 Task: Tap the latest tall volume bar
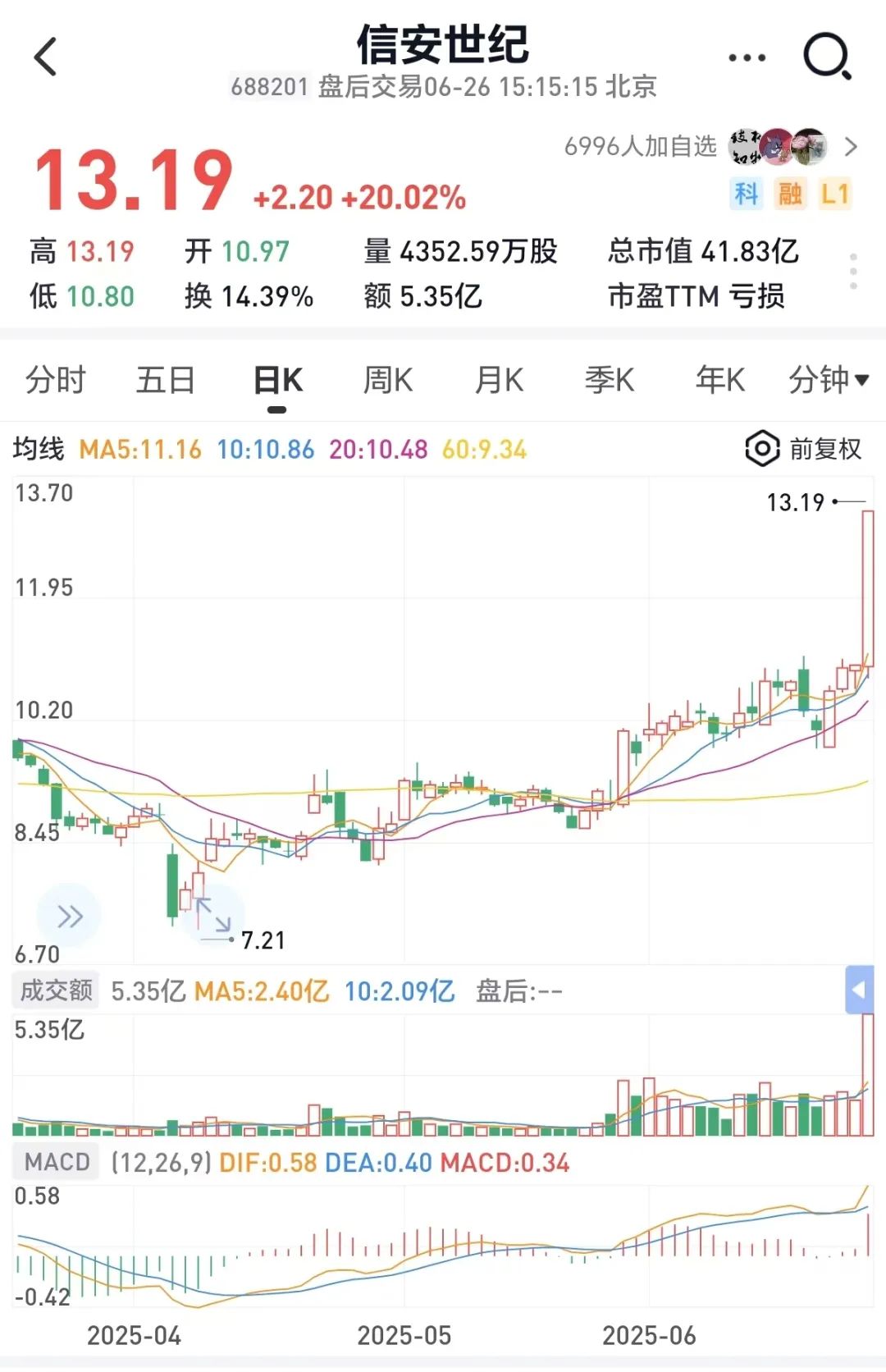click(x=868, y=1075)
